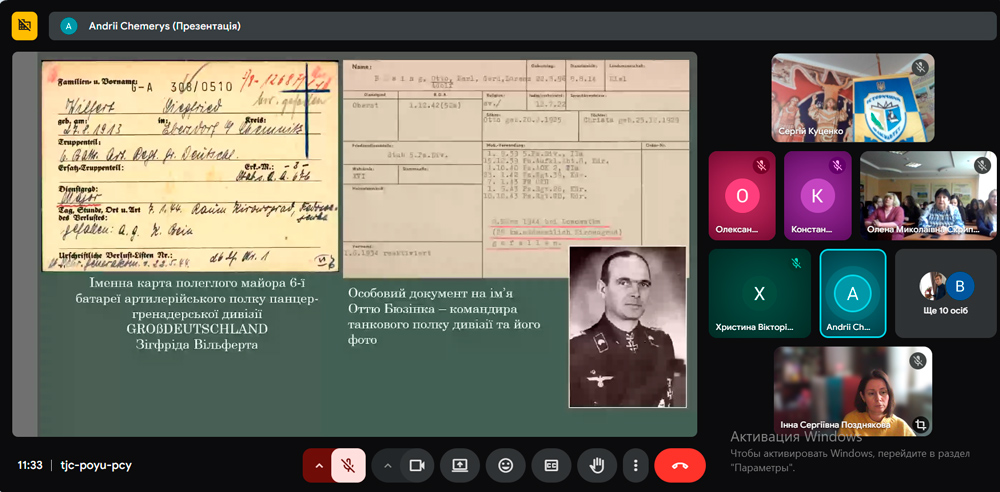Raise hand using the hand icon

click(597, 465)
